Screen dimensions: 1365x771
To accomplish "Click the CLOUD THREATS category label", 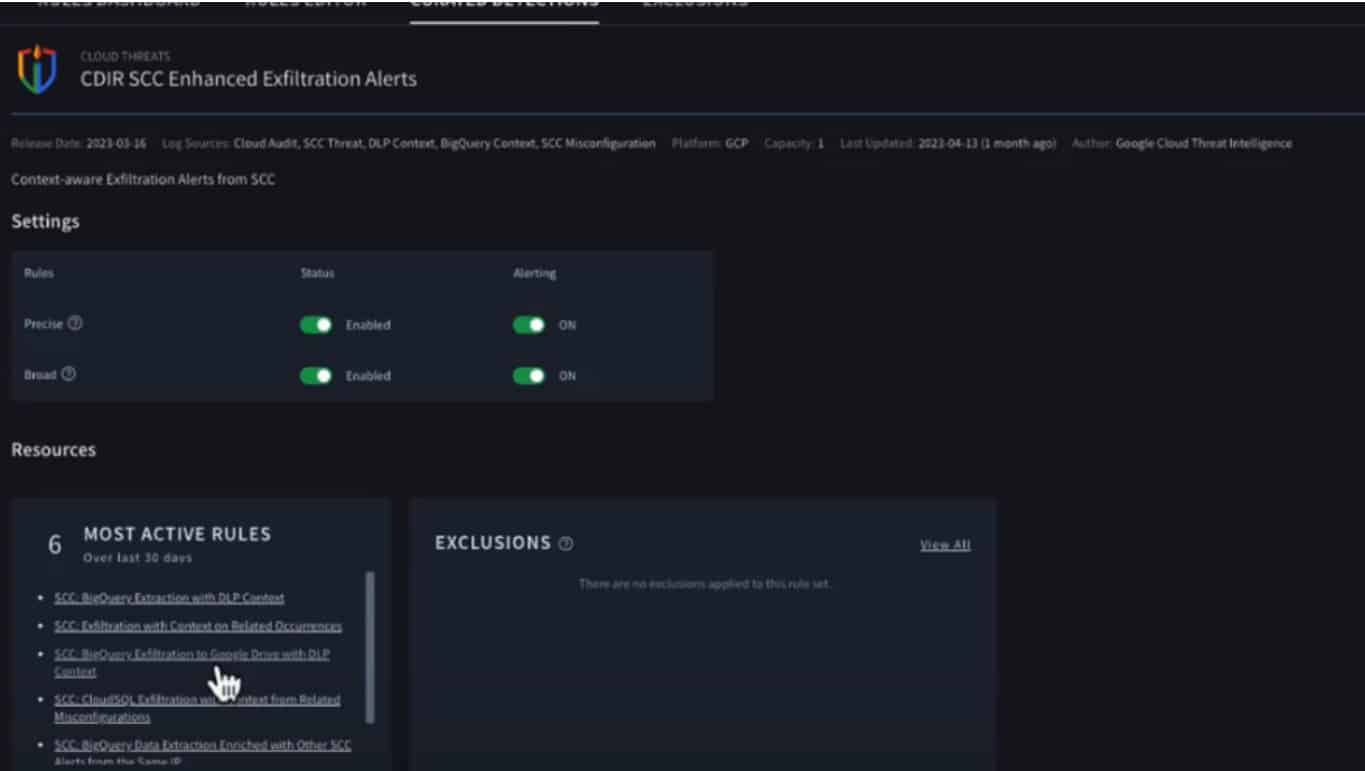I will point(125,56).
